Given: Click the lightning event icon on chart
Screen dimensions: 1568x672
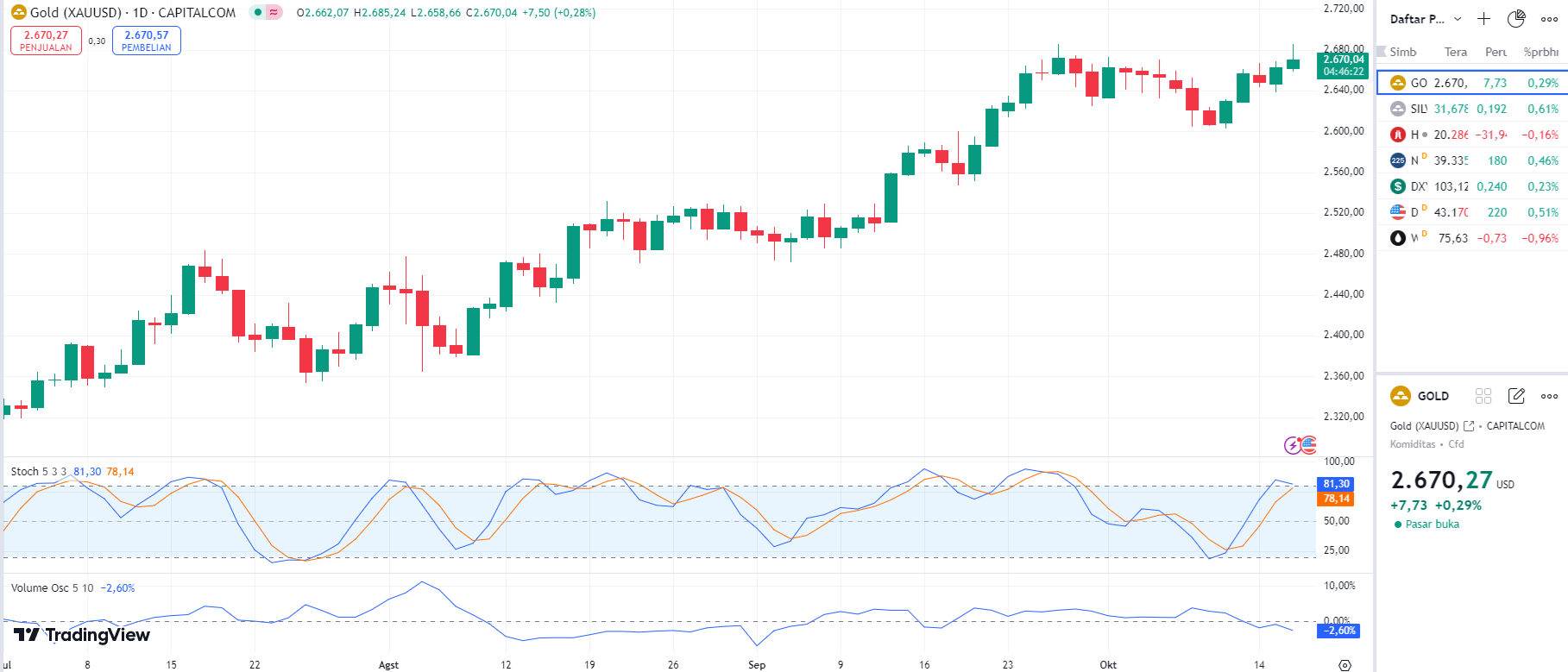Looking at the screenshot, I should (1292, 445).
